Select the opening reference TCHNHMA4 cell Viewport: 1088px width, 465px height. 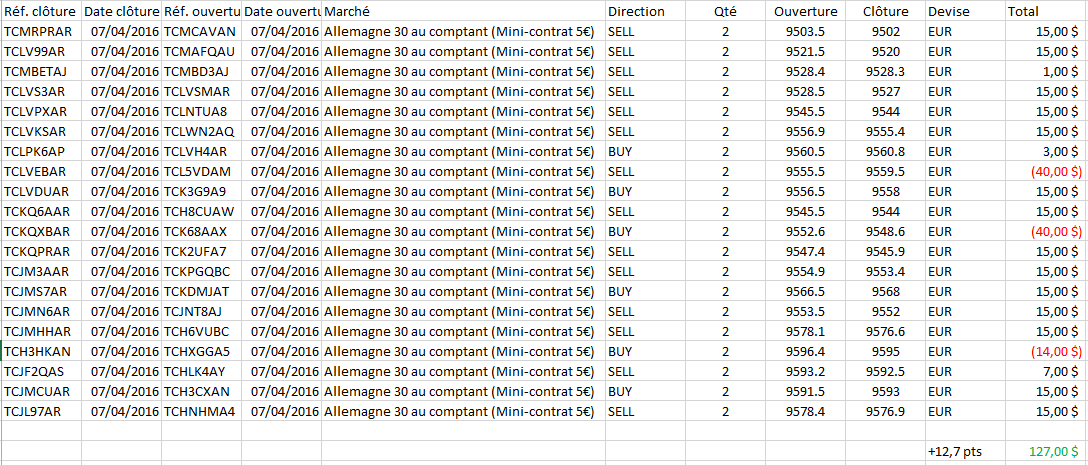[201, 411]
